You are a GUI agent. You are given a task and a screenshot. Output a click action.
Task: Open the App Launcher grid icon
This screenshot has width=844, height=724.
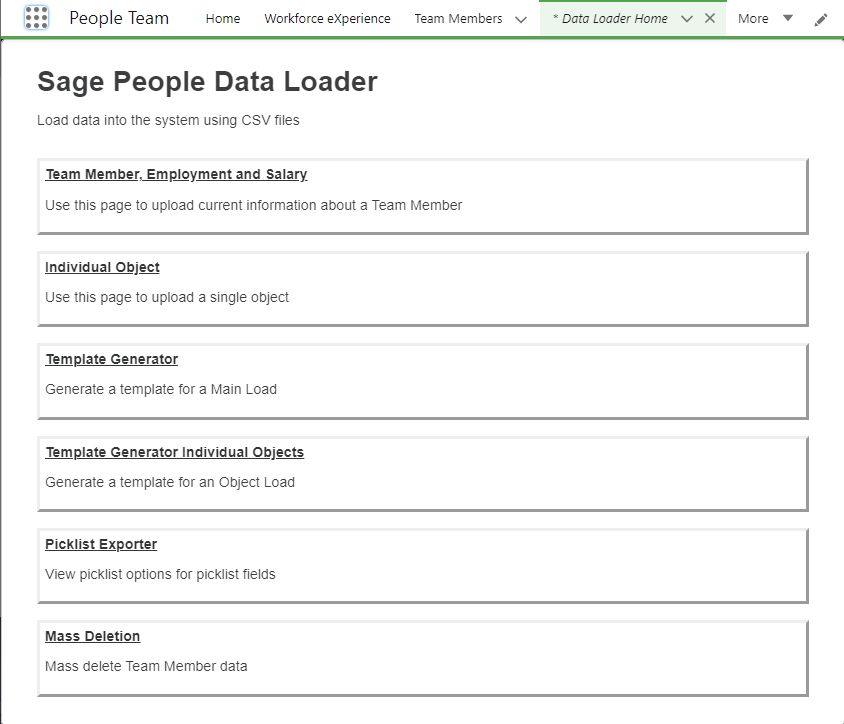coord(36,18)
